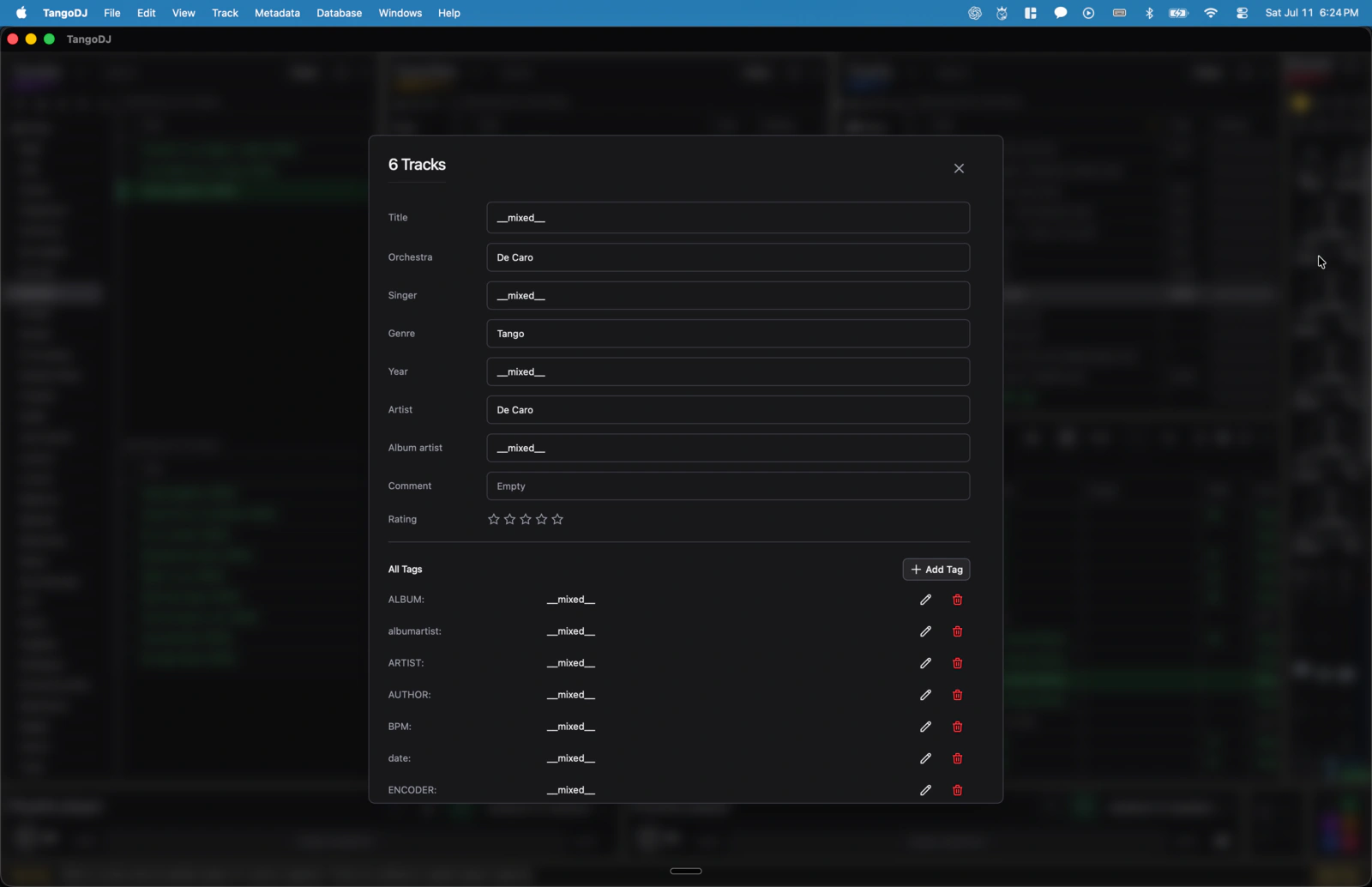Delete the date tag
Viewport: 1372px width, 887px height.
pos(958,758)
